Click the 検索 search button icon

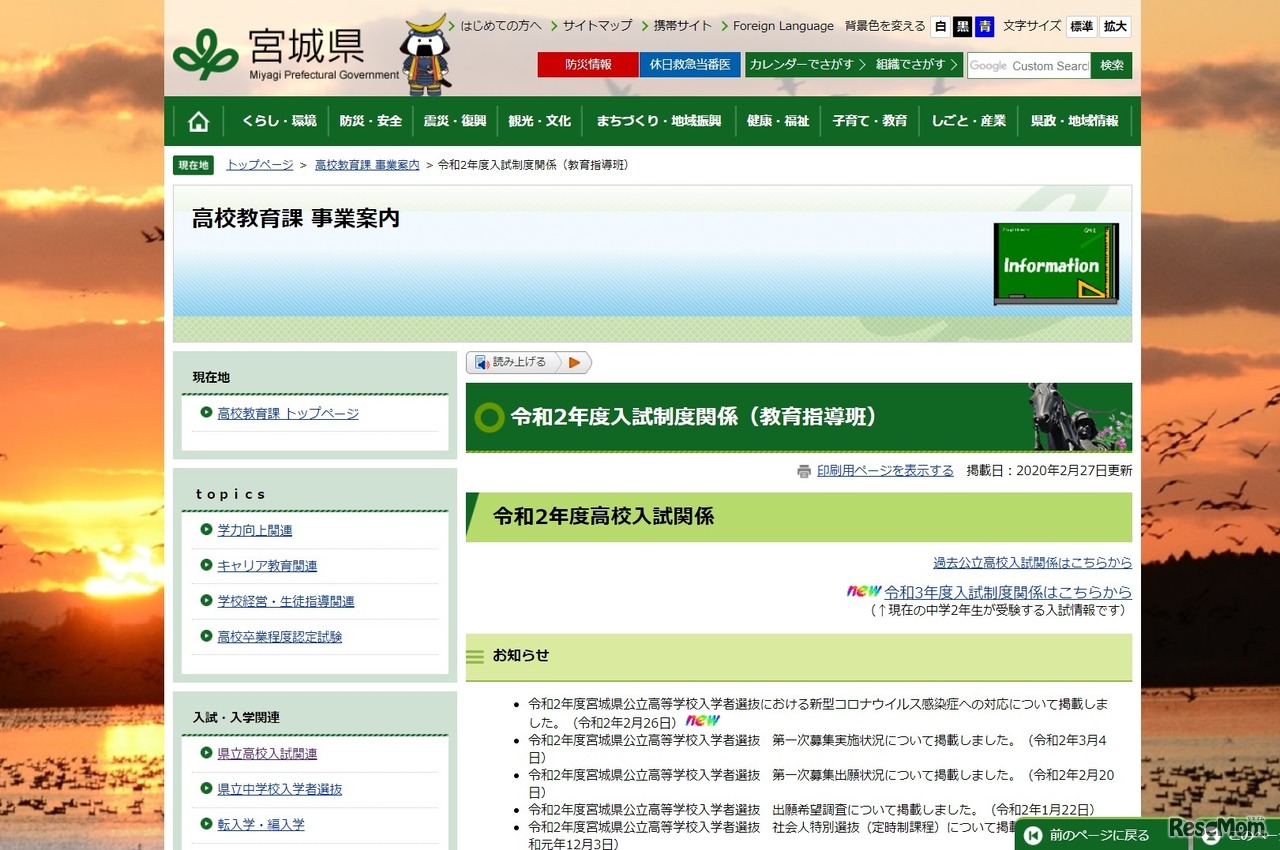(1111, 64)
